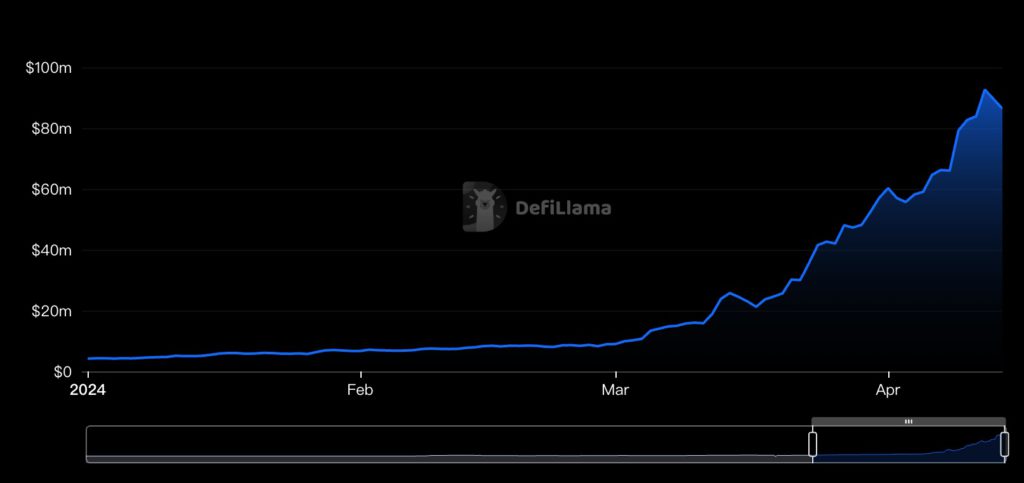
Task: Click the rightmost end point of the blue line
Action: click(x=1002, y=108)
